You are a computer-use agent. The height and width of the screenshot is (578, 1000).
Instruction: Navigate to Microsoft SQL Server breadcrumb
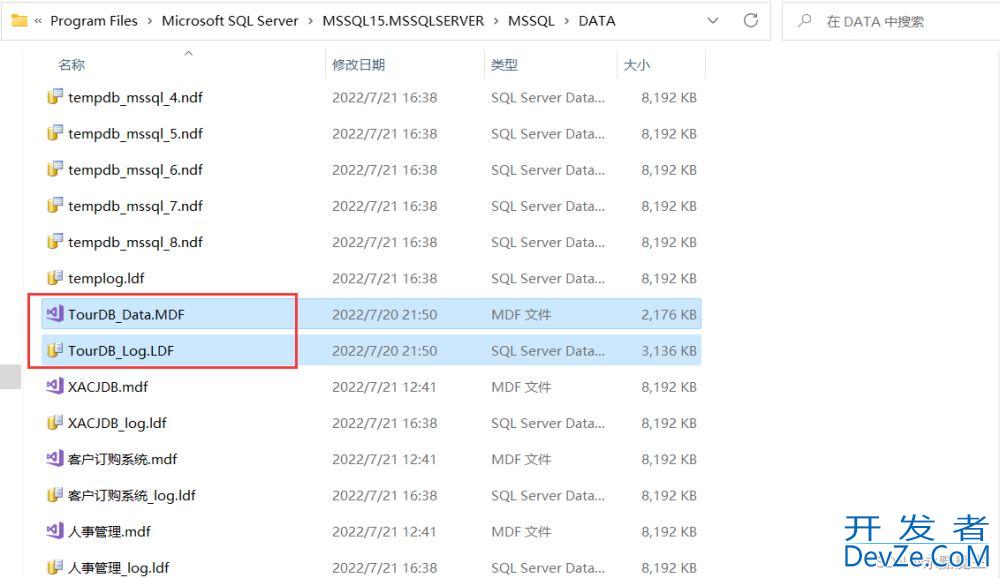click(230, 21)
